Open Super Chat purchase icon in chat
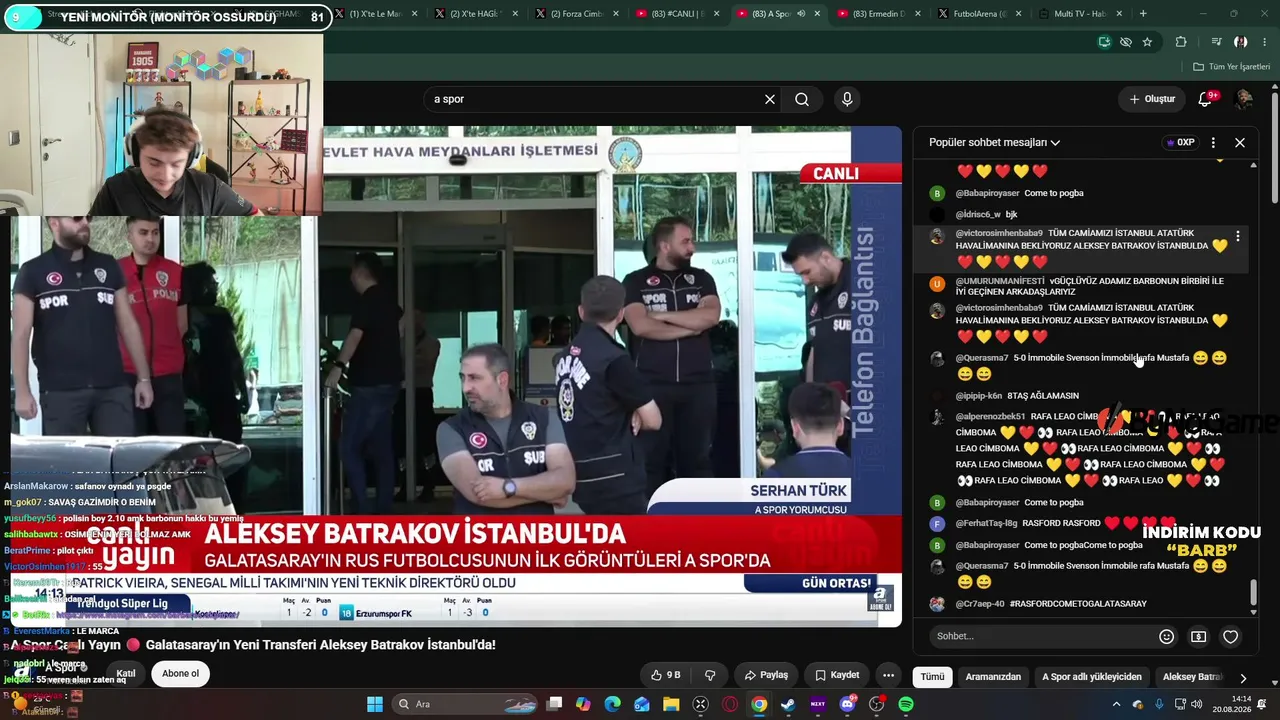 (1198, 636)
